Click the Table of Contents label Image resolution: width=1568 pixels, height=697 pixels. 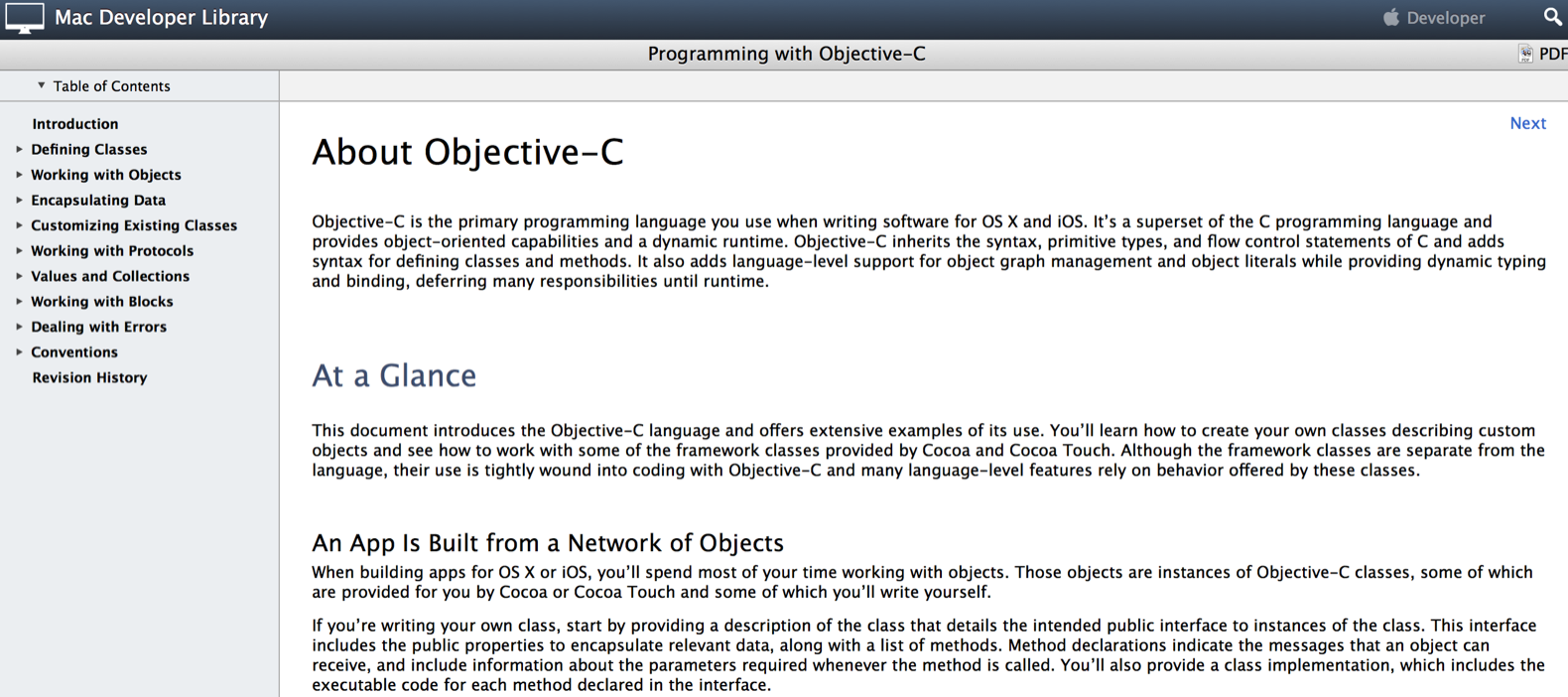[x=112, y=86]
